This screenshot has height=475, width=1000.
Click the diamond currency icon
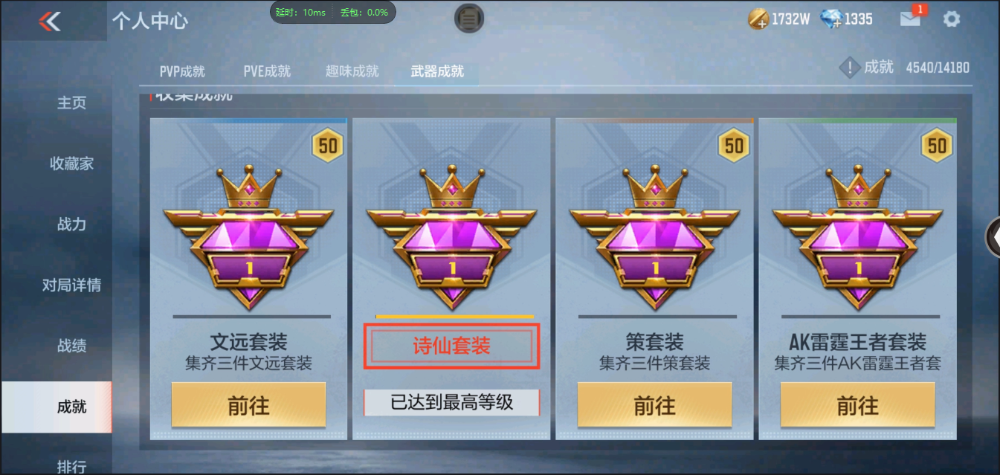(831, 19)
